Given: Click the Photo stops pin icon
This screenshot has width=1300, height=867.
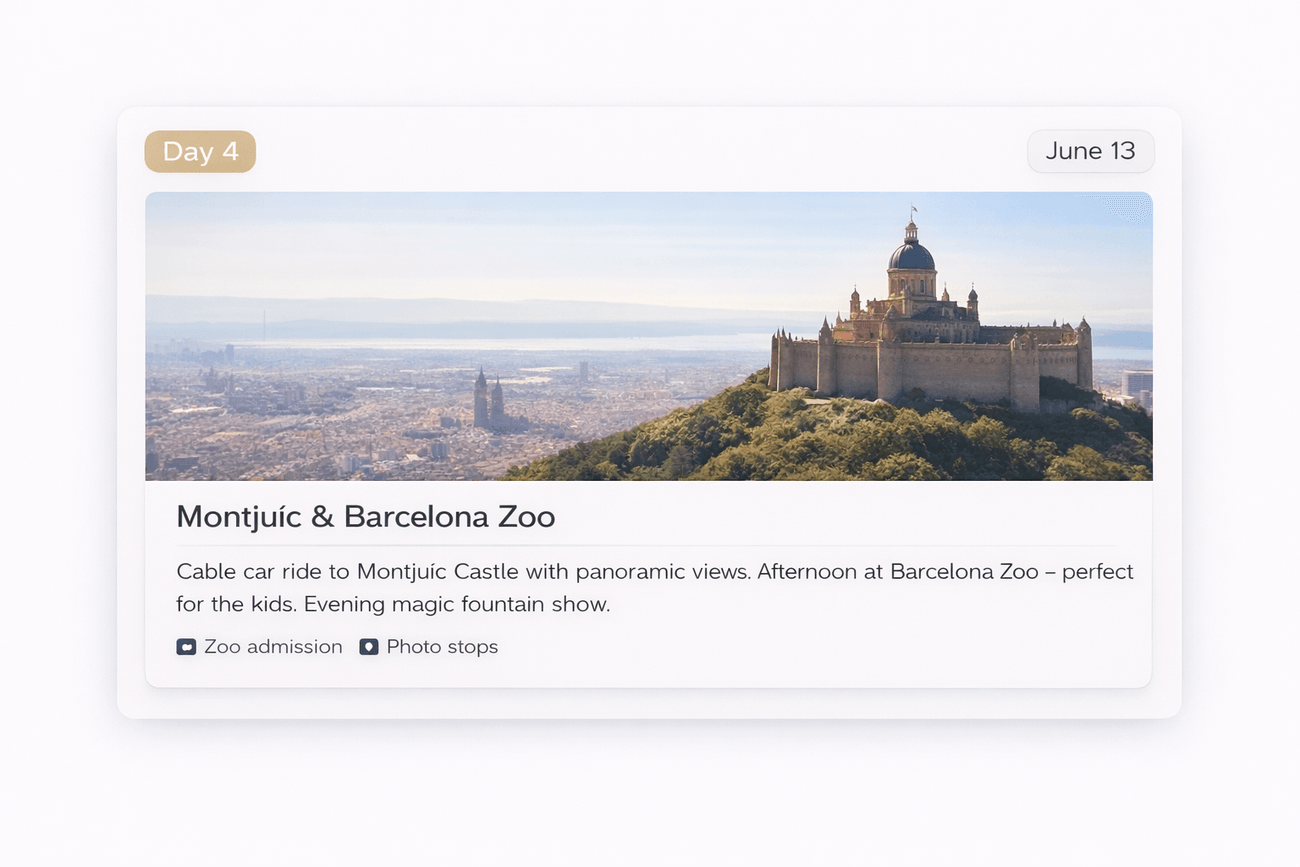Looking at the screenshot, I should click(x=369, y=647).
